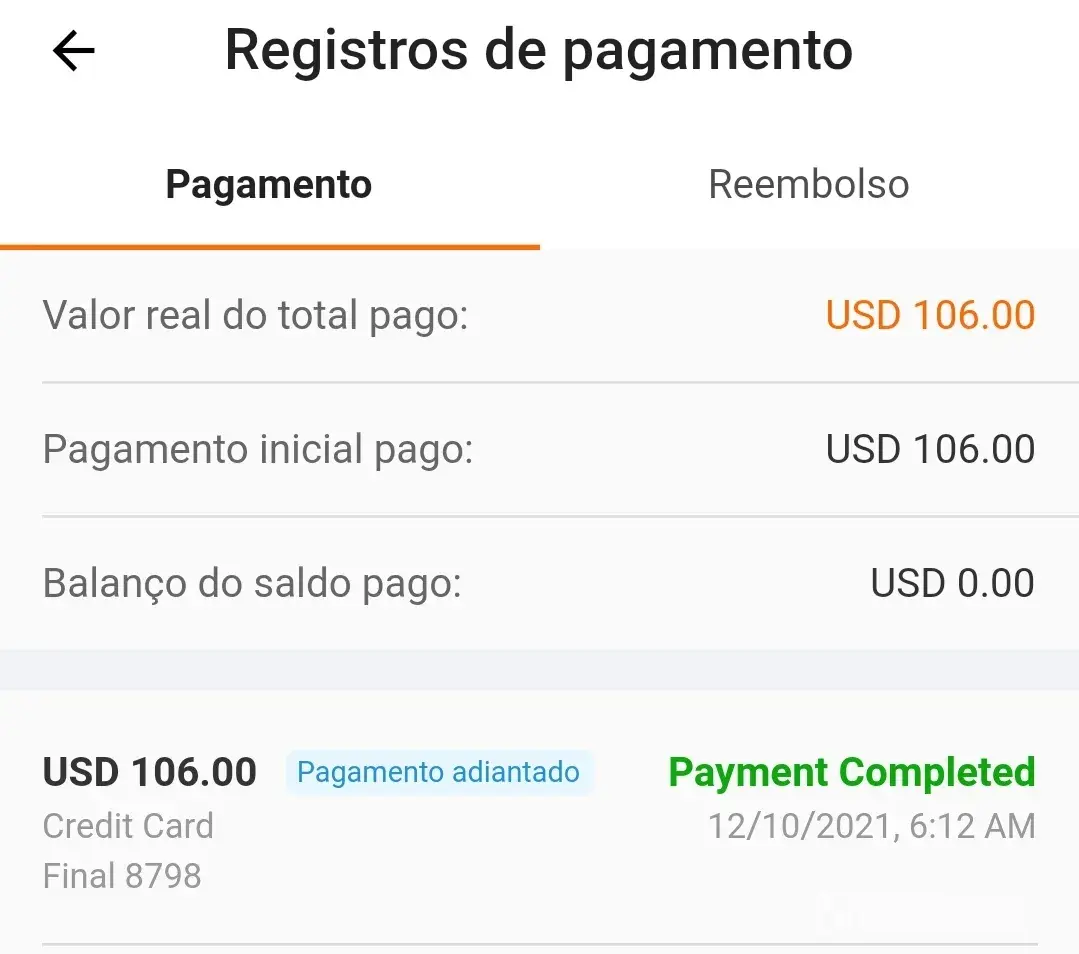Tap the back arrow icon

click(x=73, y=51)
